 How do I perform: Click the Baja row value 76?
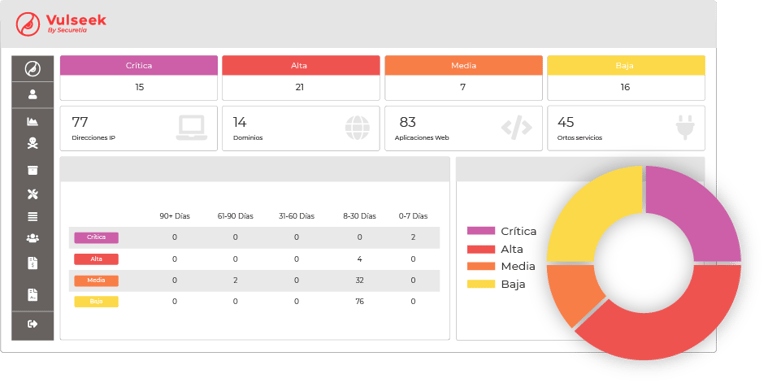360,301
